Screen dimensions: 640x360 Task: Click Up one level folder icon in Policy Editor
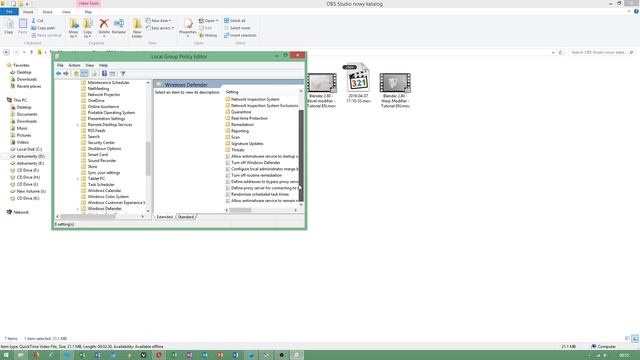[76, 73]
